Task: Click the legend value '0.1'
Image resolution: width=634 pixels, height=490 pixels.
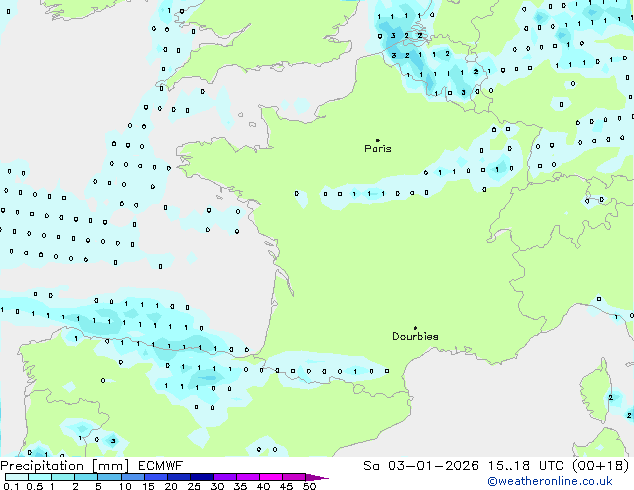Action: 11,486
